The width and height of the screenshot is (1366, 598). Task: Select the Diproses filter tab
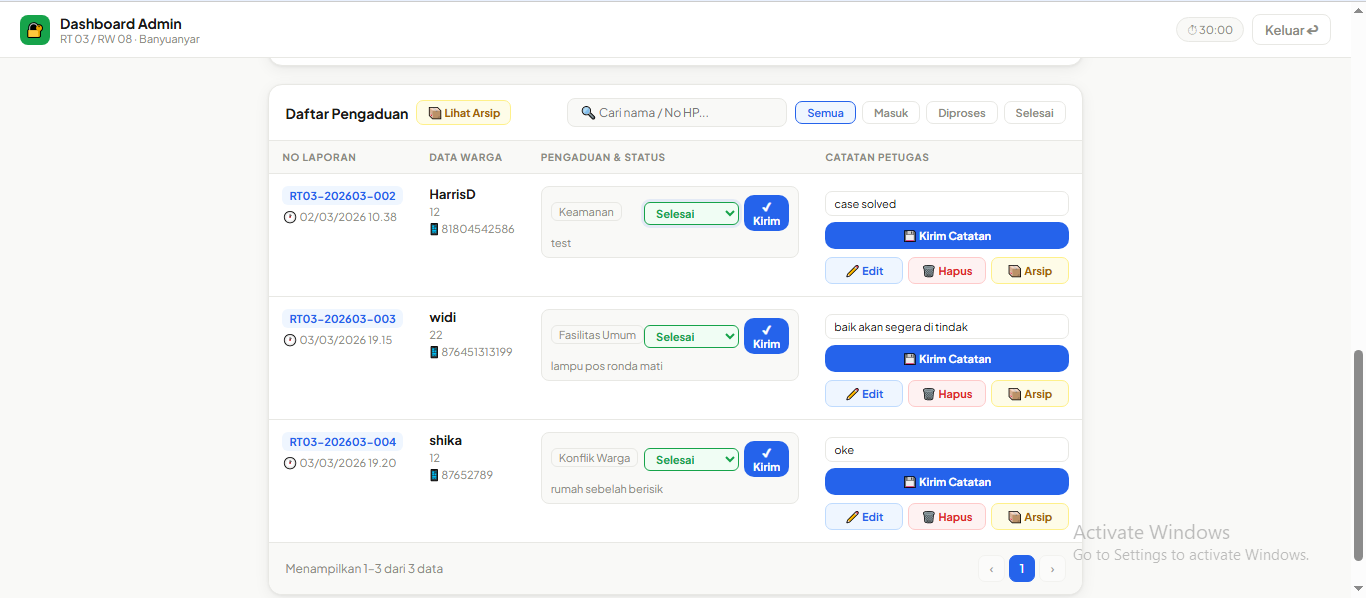coord(962,113)
